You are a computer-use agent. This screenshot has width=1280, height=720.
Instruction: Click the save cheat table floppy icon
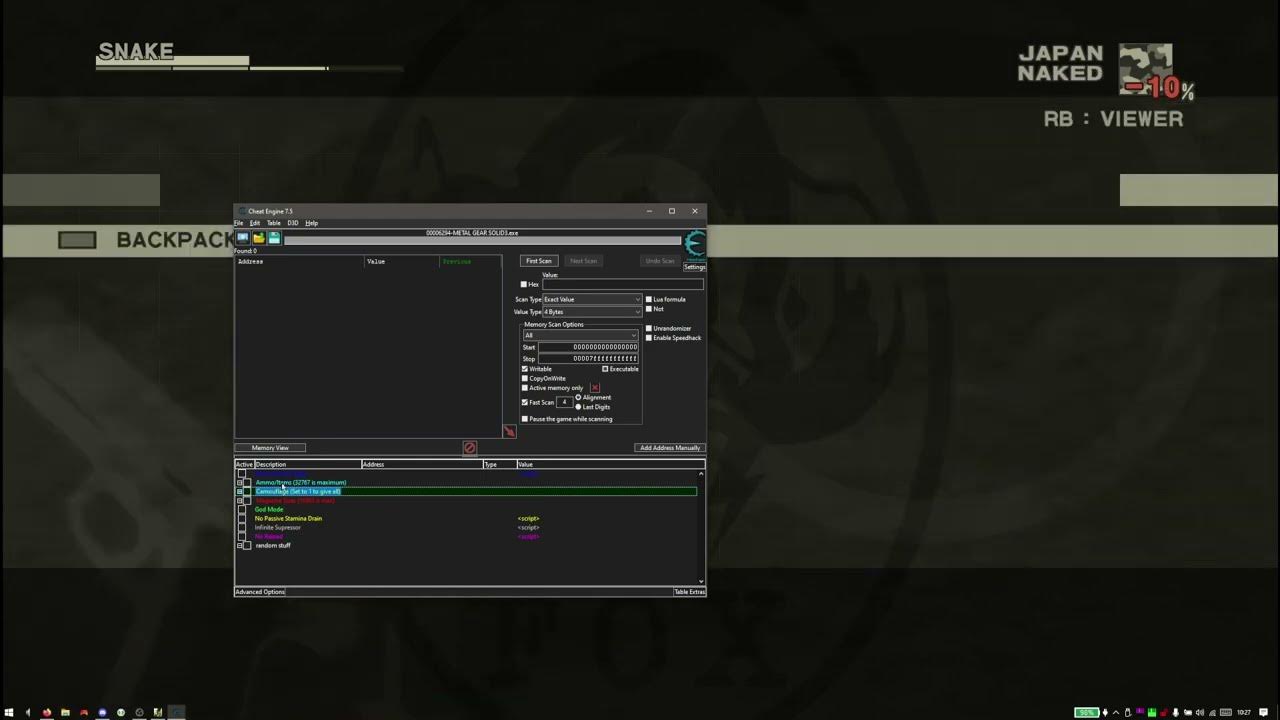[274, 238]
